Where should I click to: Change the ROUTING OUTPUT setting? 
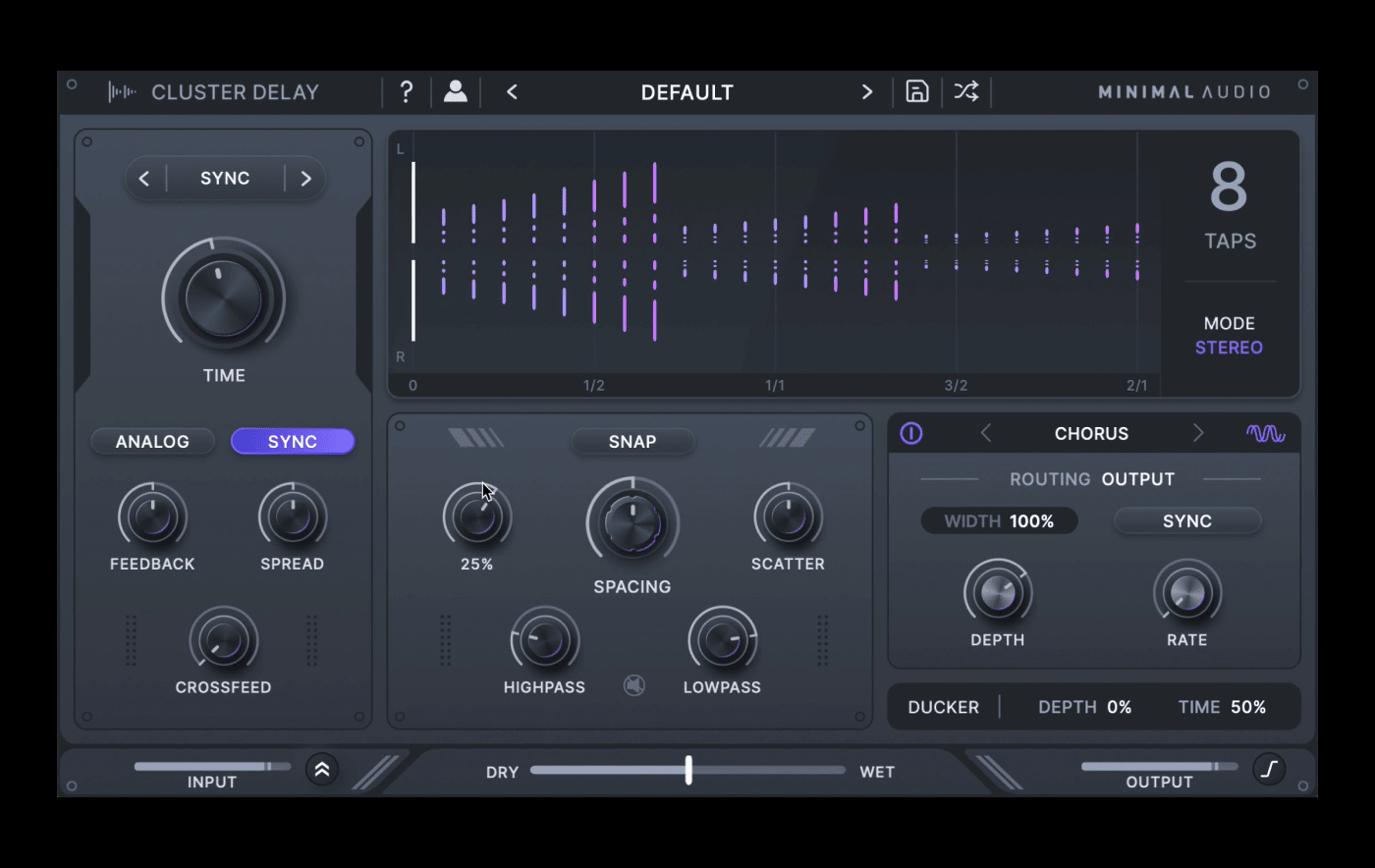(x=1092, y=479)
